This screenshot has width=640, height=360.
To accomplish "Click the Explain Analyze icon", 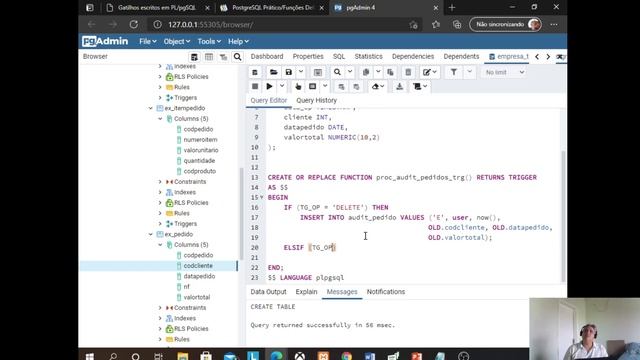I will point(313,87).
